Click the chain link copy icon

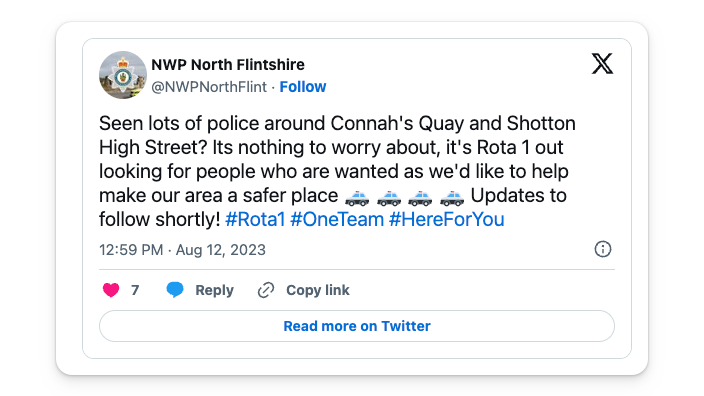tap(266, 290)
